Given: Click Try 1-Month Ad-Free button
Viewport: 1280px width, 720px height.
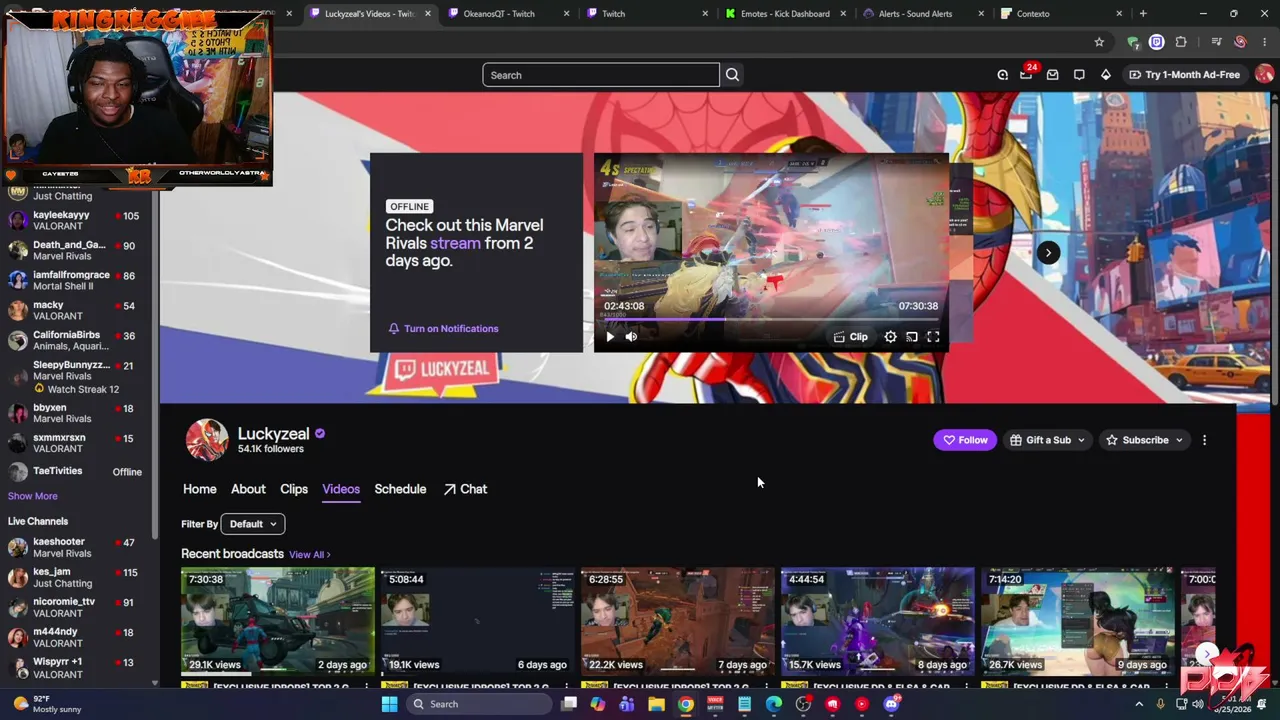Looking at the screenshot, I should pyautogui.click(x=1184, y=75).
